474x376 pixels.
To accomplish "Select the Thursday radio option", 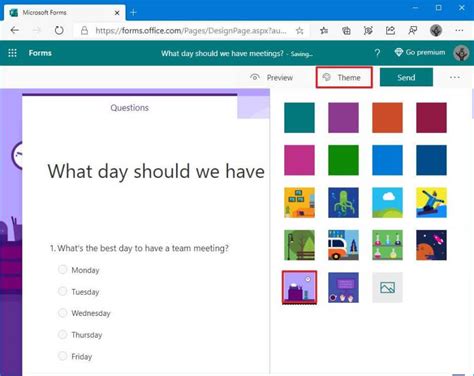I will coord(62,334).
